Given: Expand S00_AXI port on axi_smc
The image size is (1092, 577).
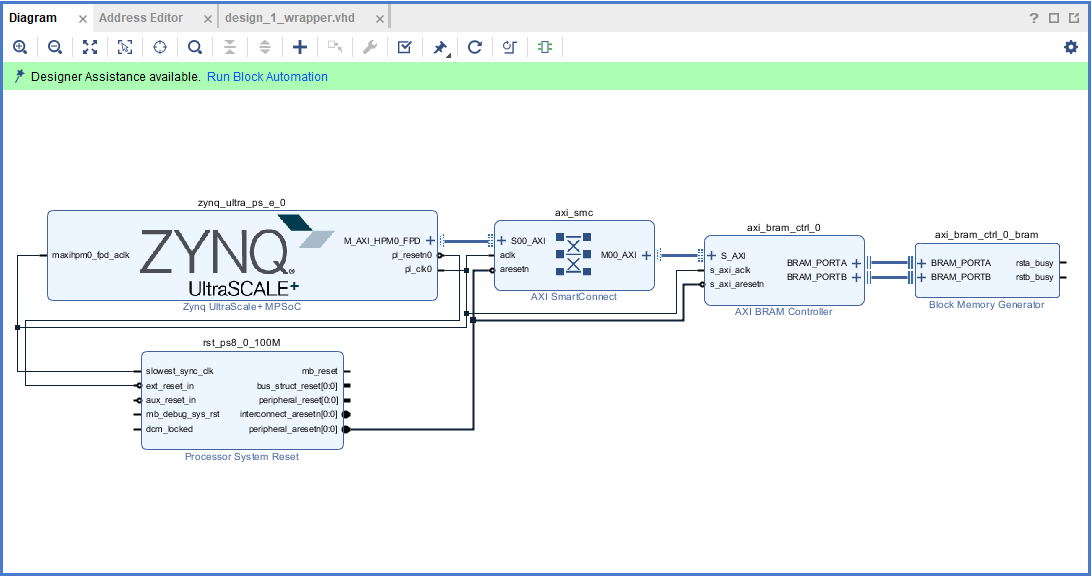Looking at the screenshot, I should click(x=502, y=240).
